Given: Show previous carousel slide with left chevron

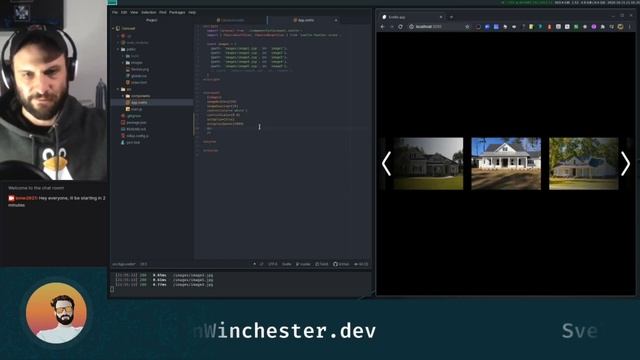Looking at the screenshot, I should pyautogui.click(x=386, y=164).
